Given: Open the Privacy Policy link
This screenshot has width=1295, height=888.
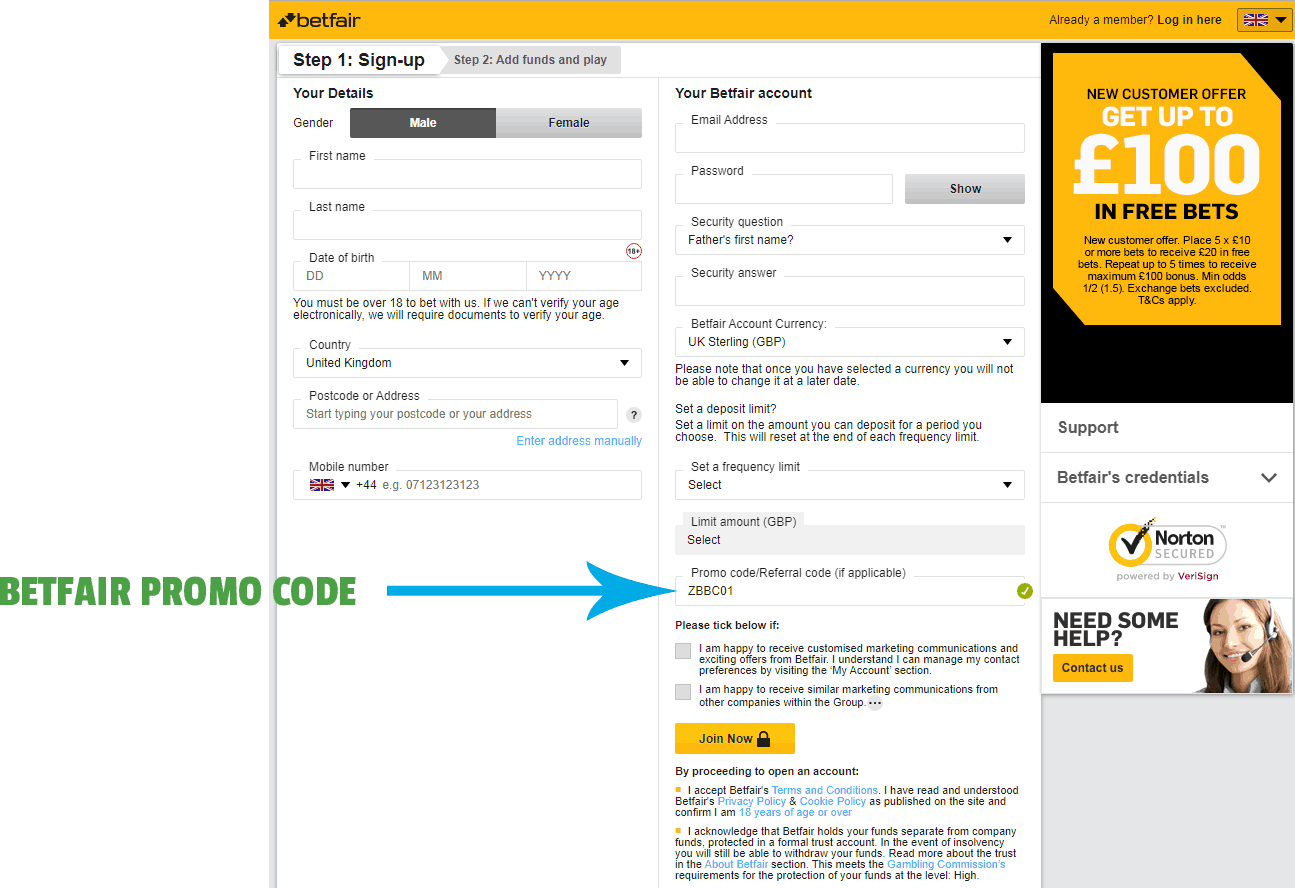Looking at the screenshot, I should coord(752,801).
